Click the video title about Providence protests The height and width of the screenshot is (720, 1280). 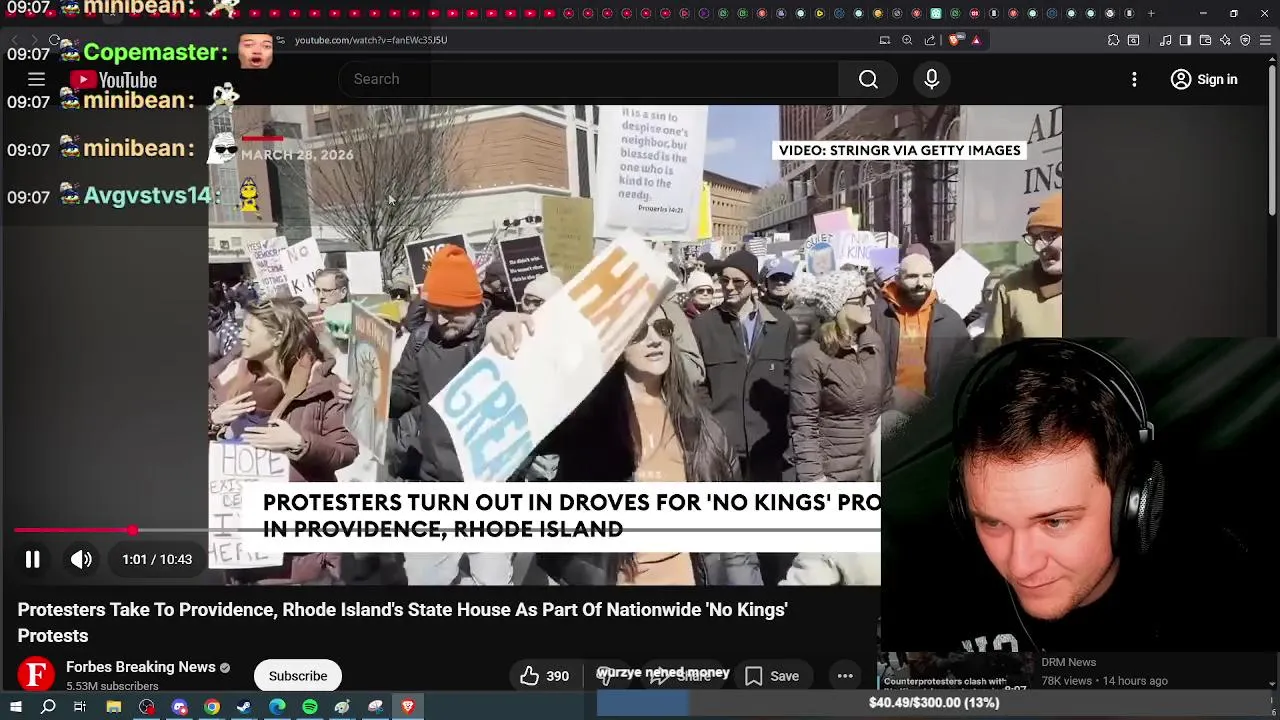(x=402, y=622)
